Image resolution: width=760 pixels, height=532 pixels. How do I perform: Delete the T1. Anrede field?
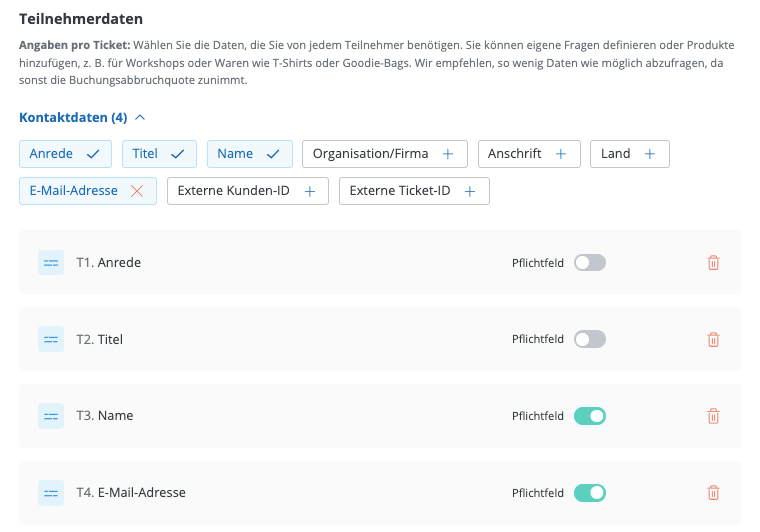(x=713, y=263)
